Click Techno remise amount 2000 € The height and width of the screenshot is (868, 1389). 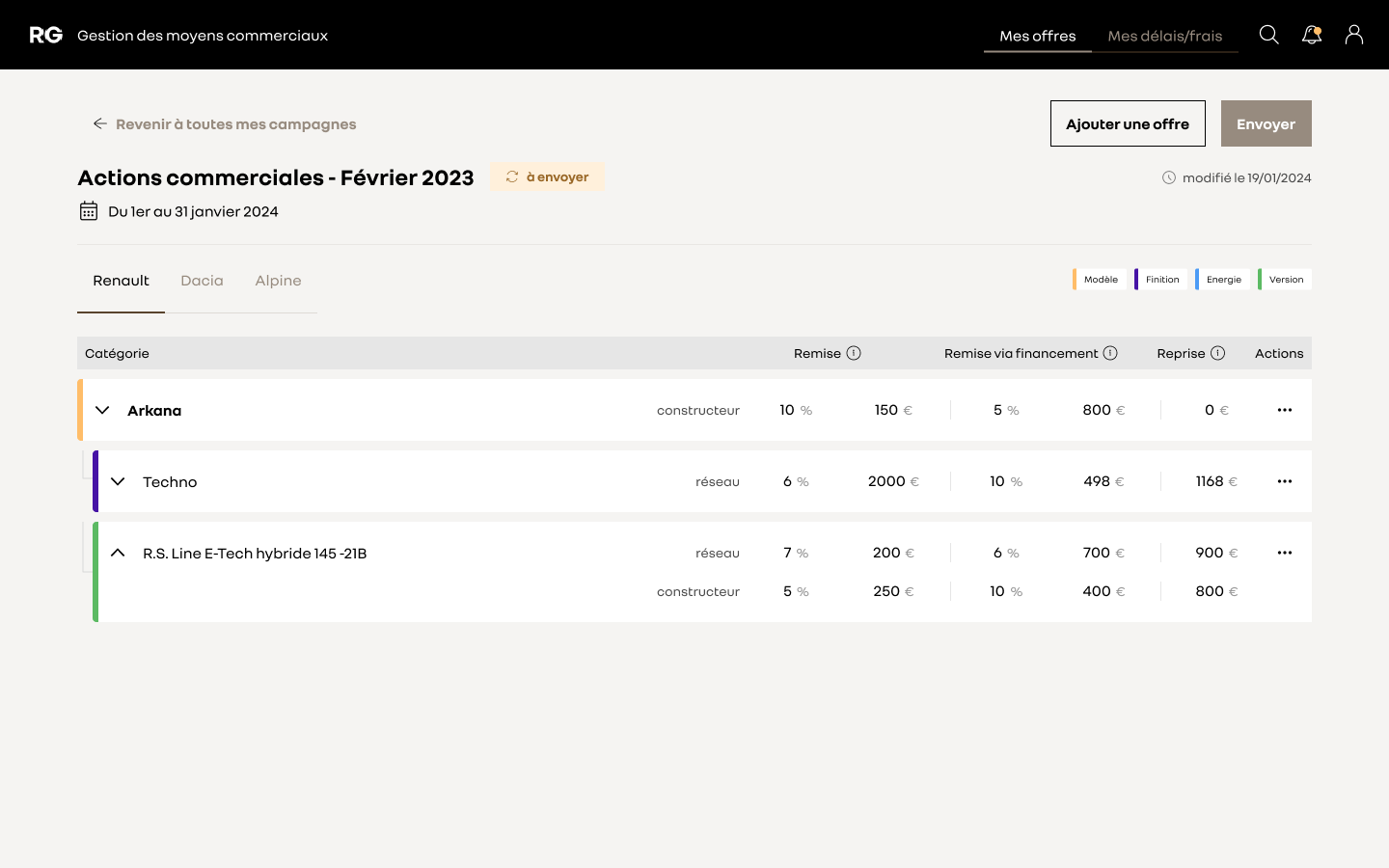click(893, 481)
